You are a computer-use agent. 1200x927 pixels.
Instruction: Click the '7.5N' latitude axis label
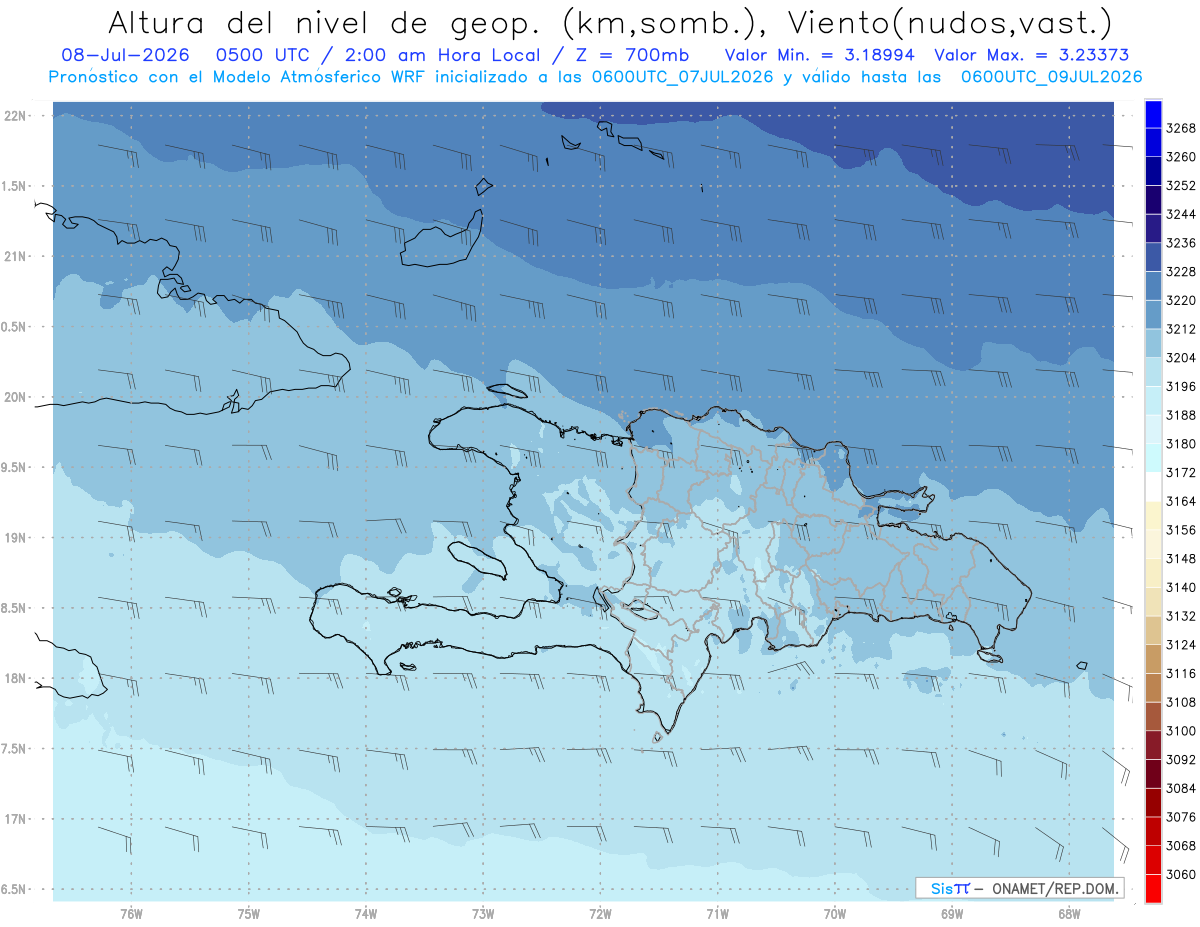13,749
